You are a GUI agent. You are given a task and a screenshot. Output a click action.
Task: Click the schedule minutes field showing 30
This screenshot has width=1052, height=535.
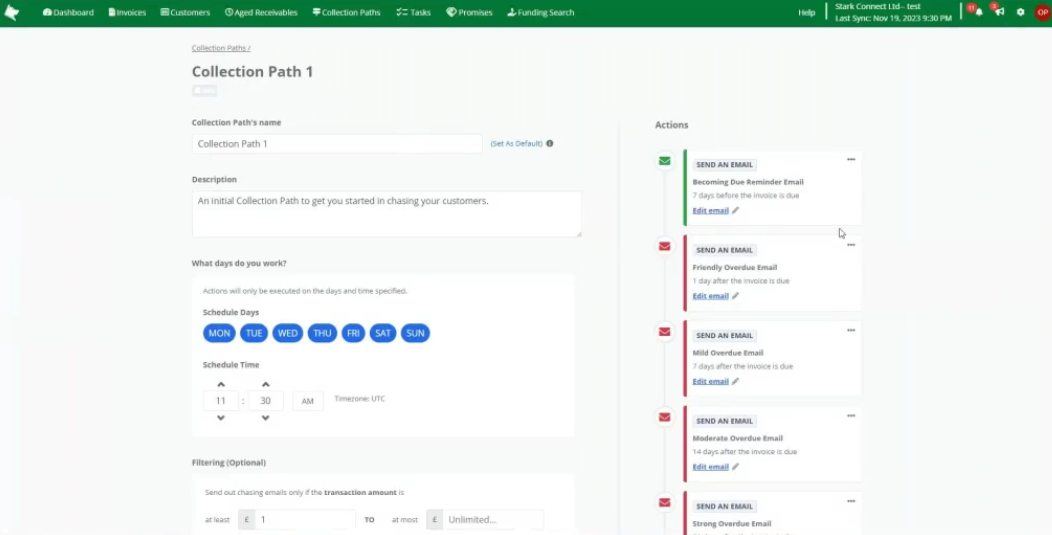[266, 401]
